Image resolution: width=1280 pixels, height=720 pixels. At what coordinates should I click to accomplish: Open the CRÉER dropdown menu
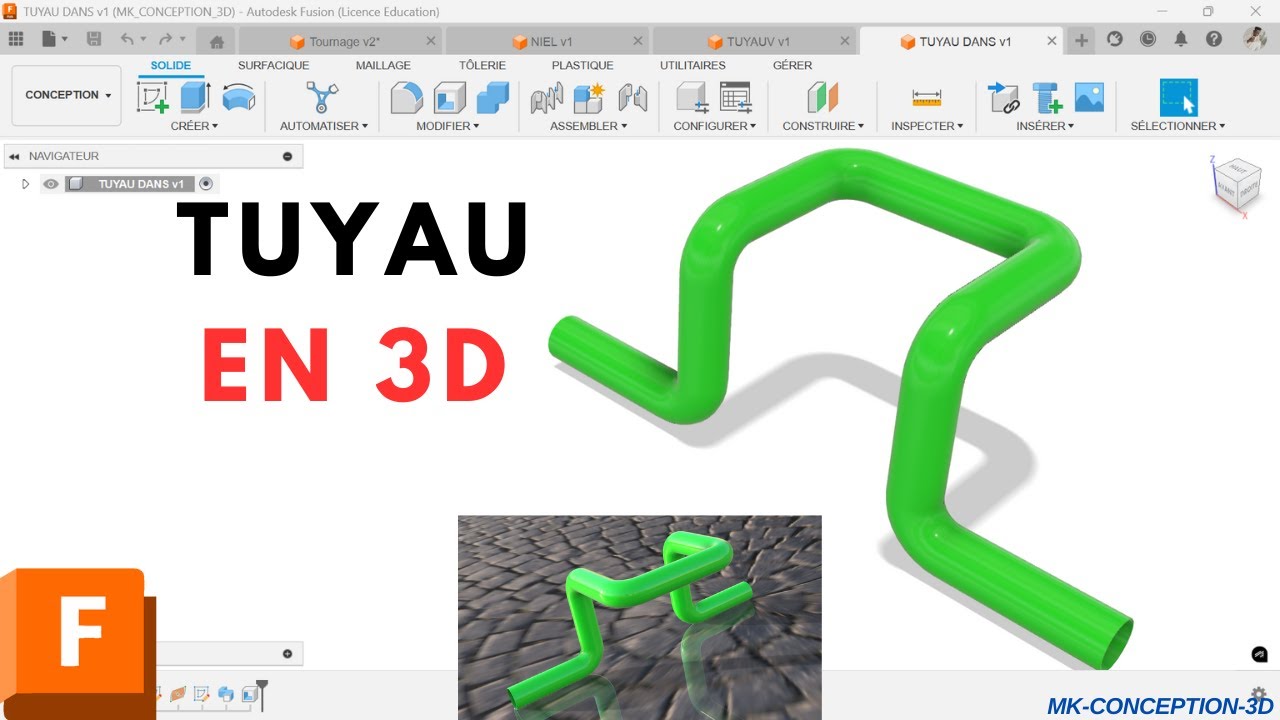[x=194, y=126]
